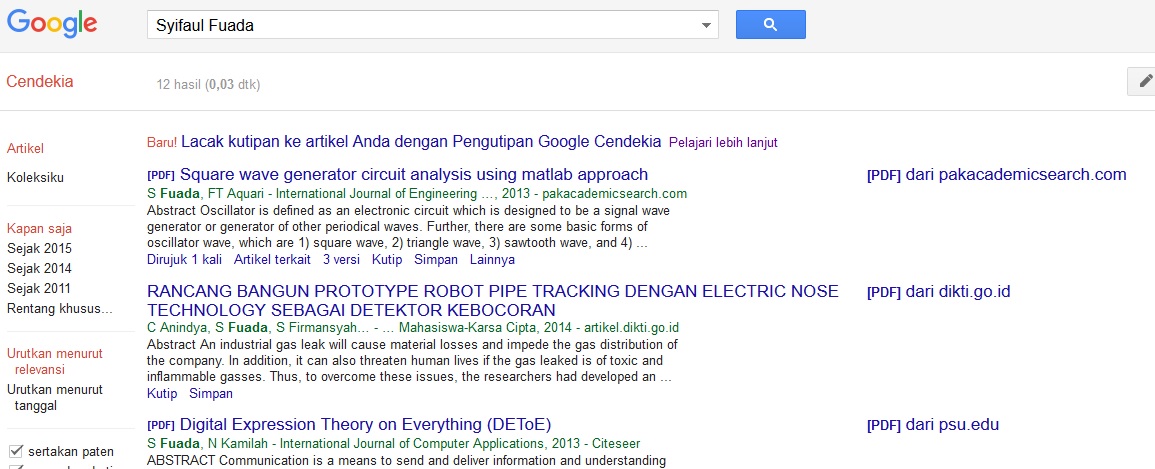The width and height of the screenshot is (1155, 469).
Task: Expand the 'Rentang khusus...' date range option
Action: [60, 308]
